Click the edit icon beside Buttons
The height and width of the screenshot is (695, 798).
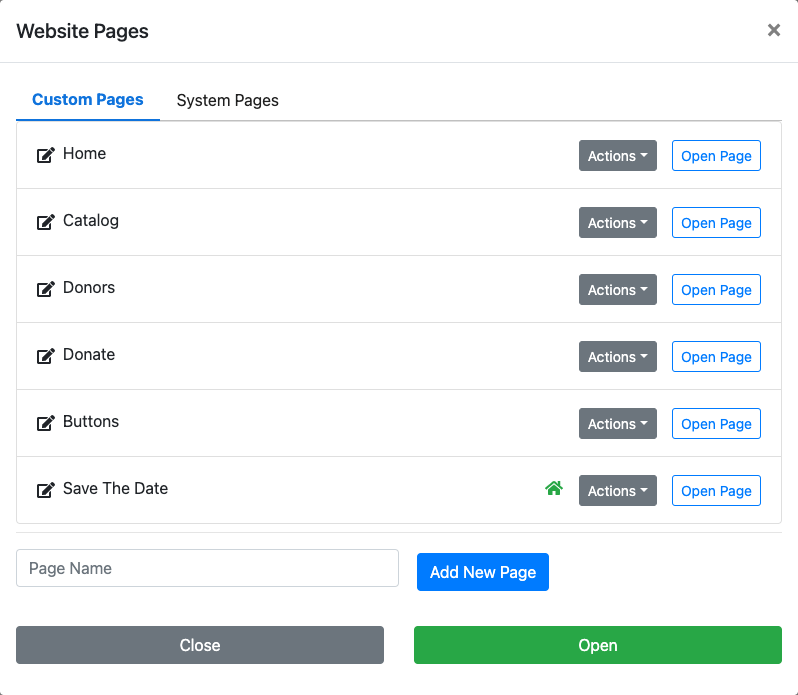coord(45,423)
